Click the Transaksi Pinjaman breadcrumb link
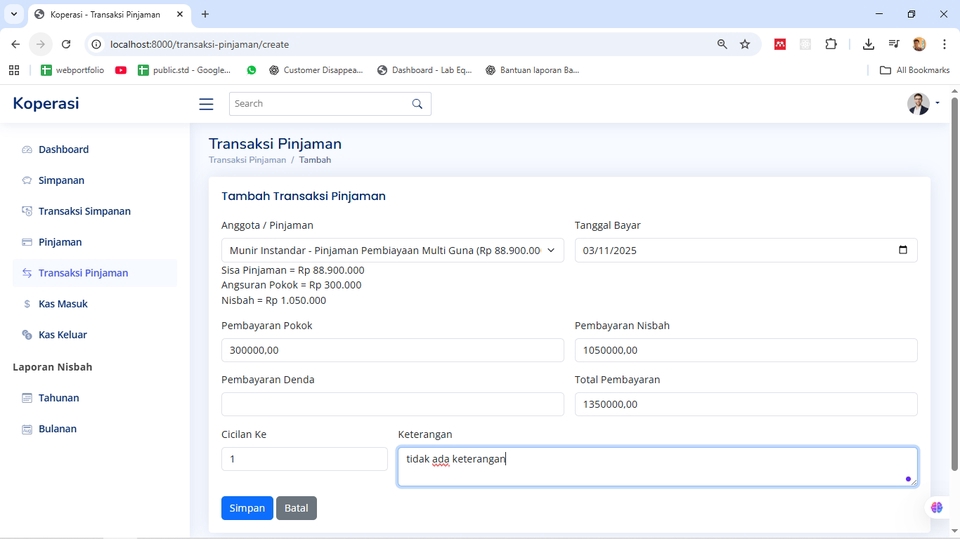 coord(247,160)
